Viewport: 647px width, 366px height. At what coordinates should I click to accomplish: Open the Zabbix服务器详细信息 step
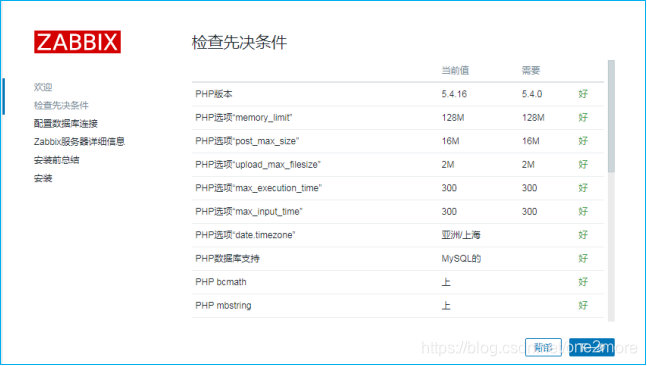coord(79,142)
